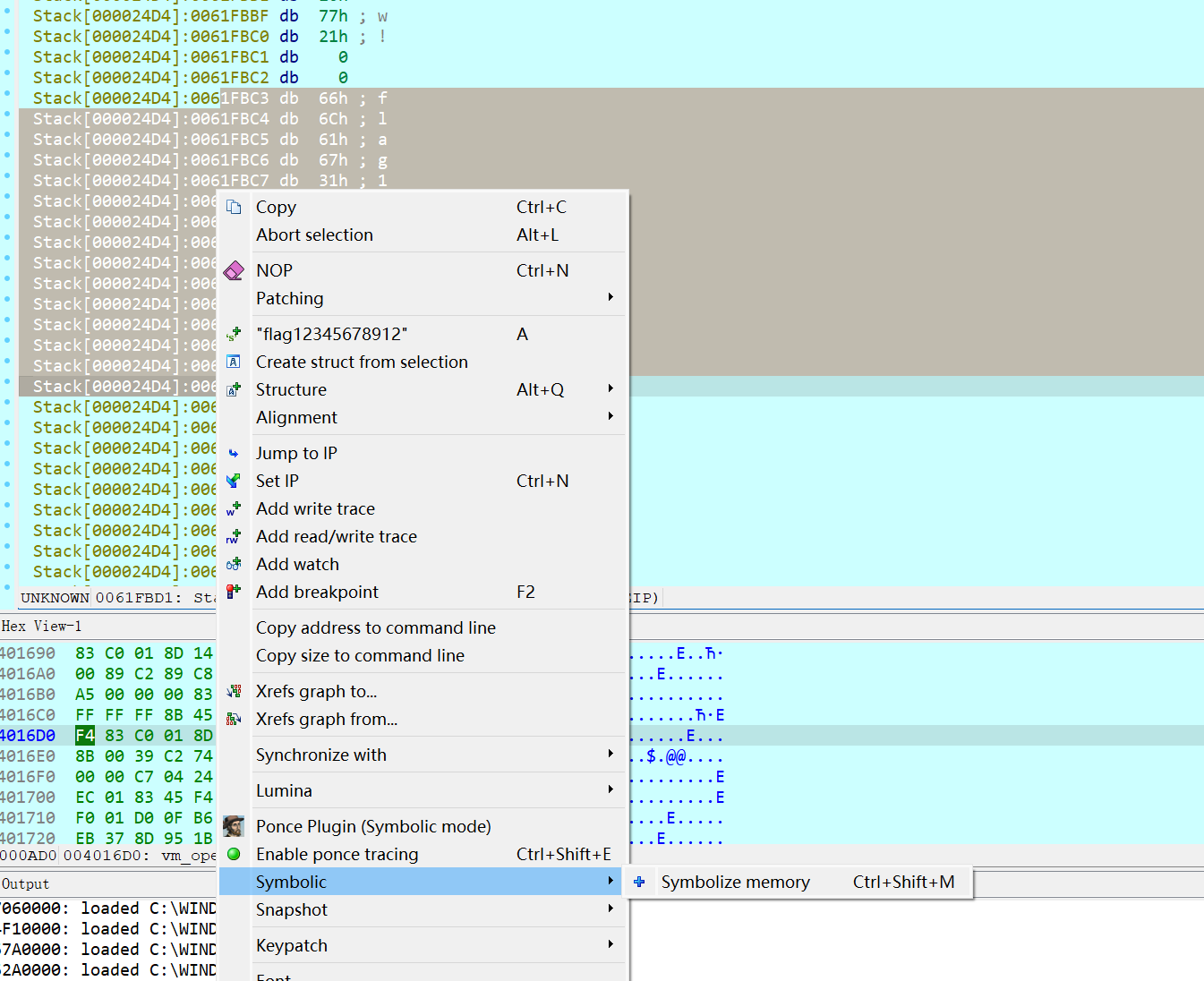Click value 66h on Stack line 0061FBC3
The width and height of the screenshot is (1204, 981).
333,98
